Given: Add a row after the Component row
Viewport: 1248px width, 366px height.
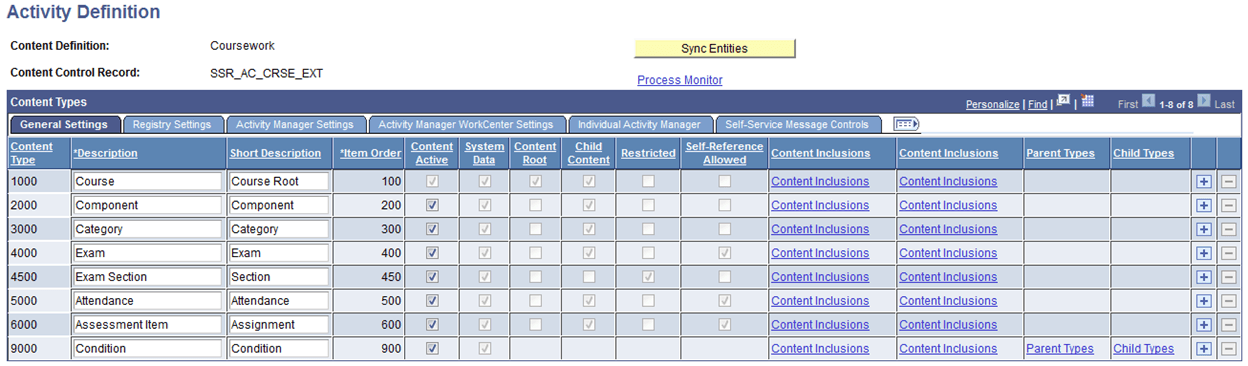Looking at the screenshot, I should pyautogui.click(x=1204, y=205).
